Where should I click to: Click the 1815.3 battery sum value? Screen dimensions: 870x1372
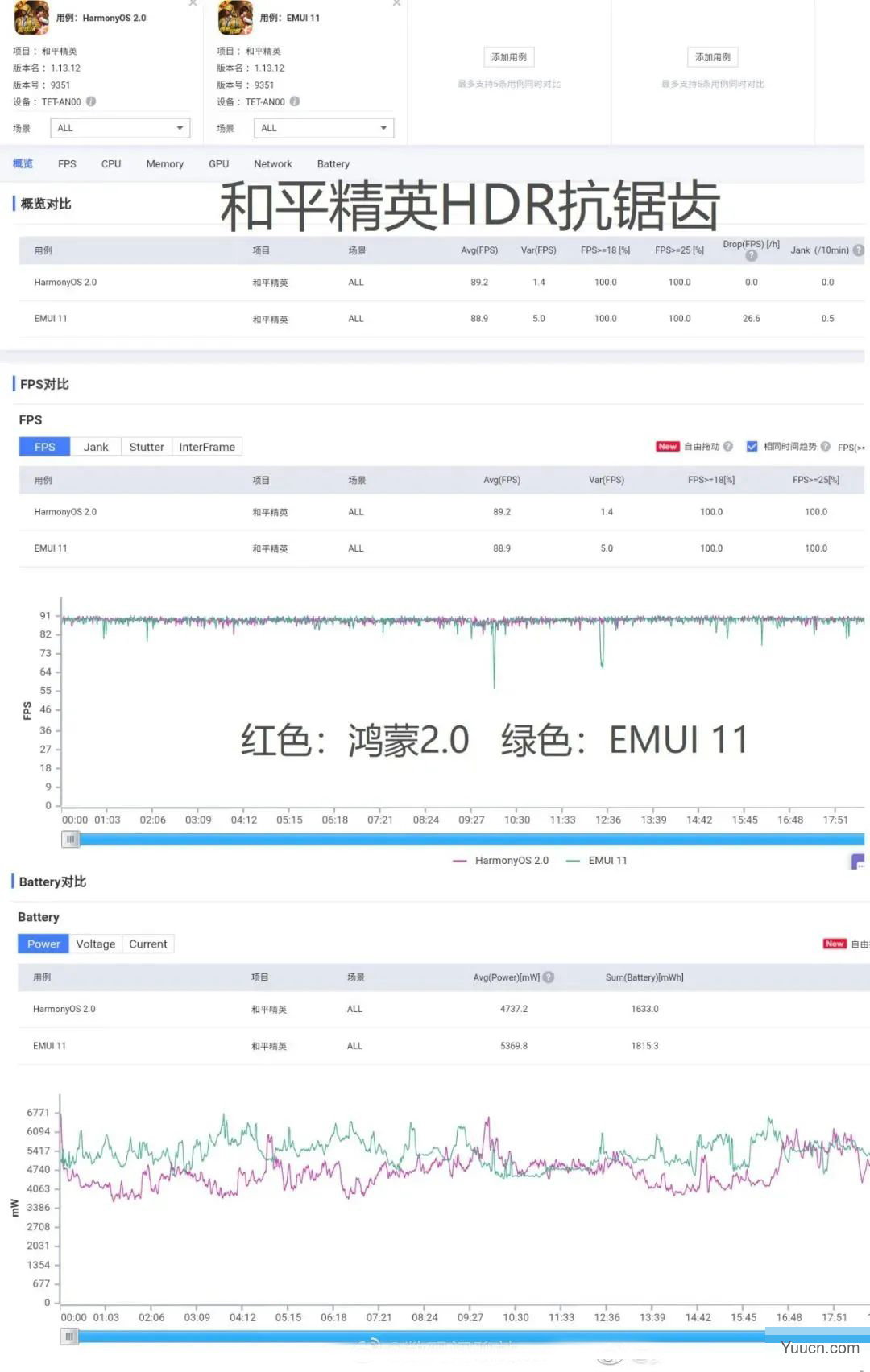pyautogui.click(x=644, y=1046)
